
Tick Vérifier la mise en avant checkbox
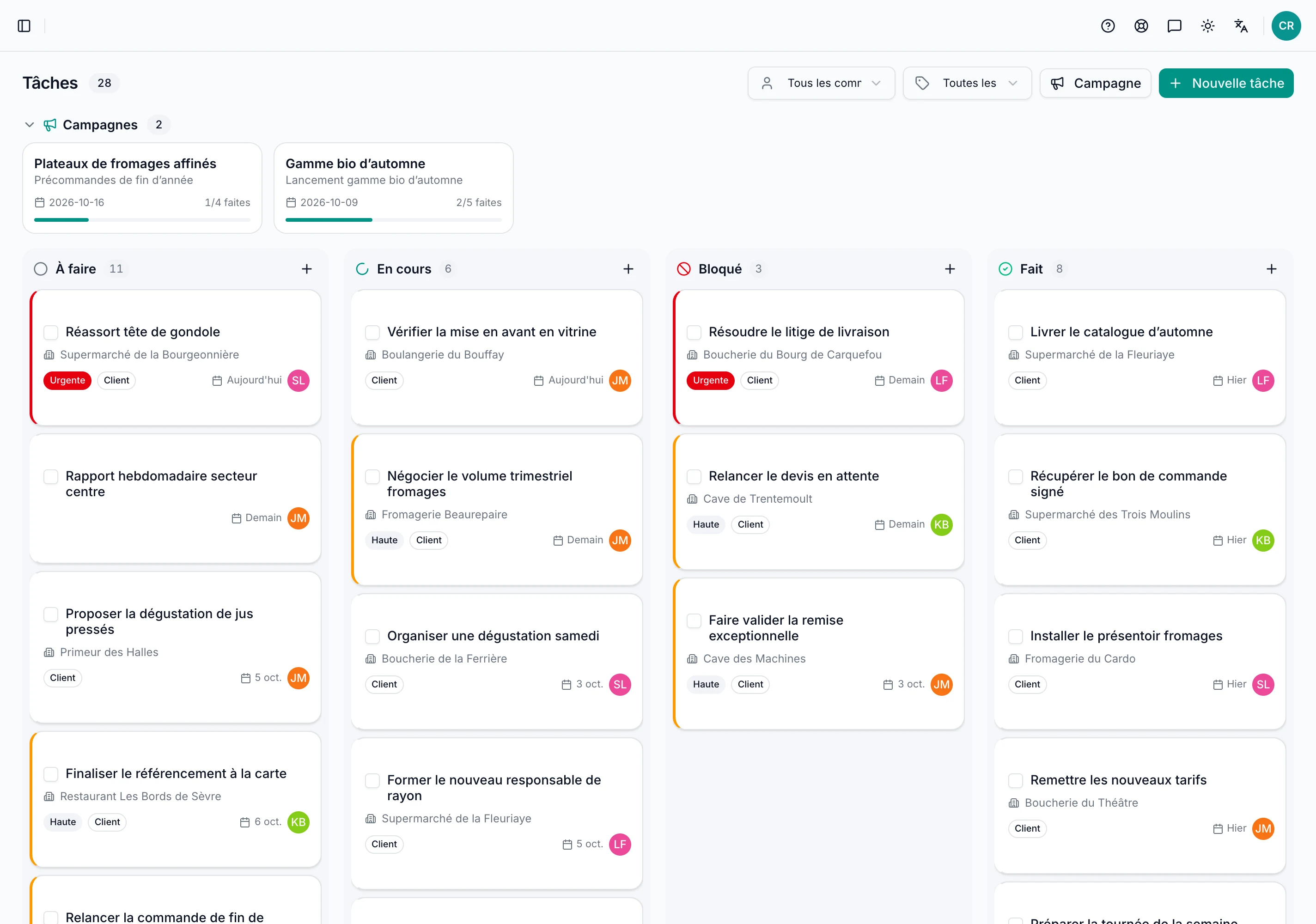(x=372, y=333)
